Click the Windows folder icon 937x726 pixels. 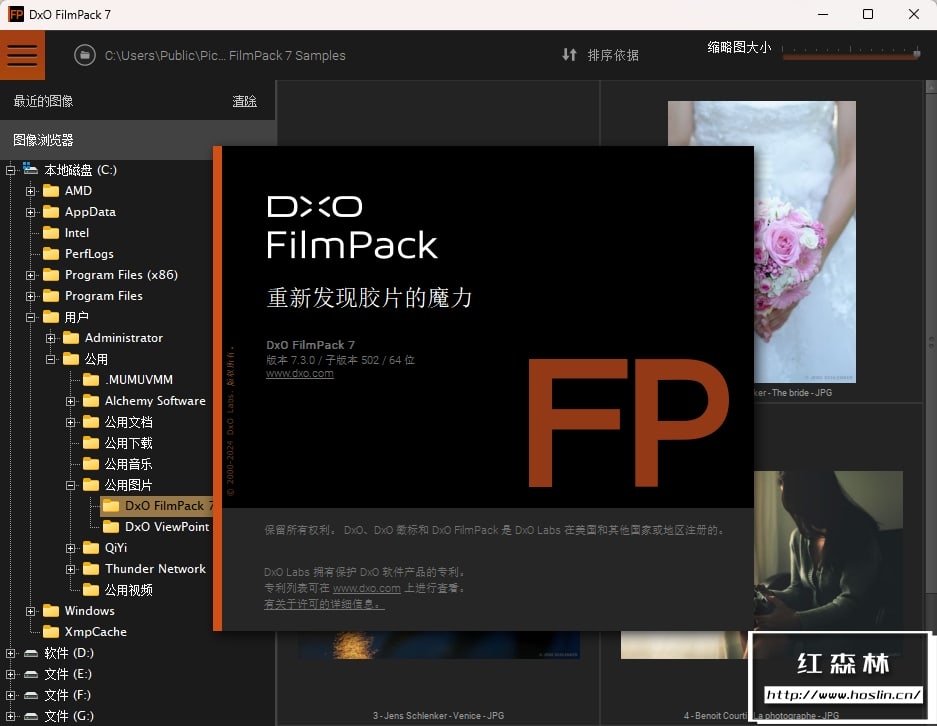[51, 611]
